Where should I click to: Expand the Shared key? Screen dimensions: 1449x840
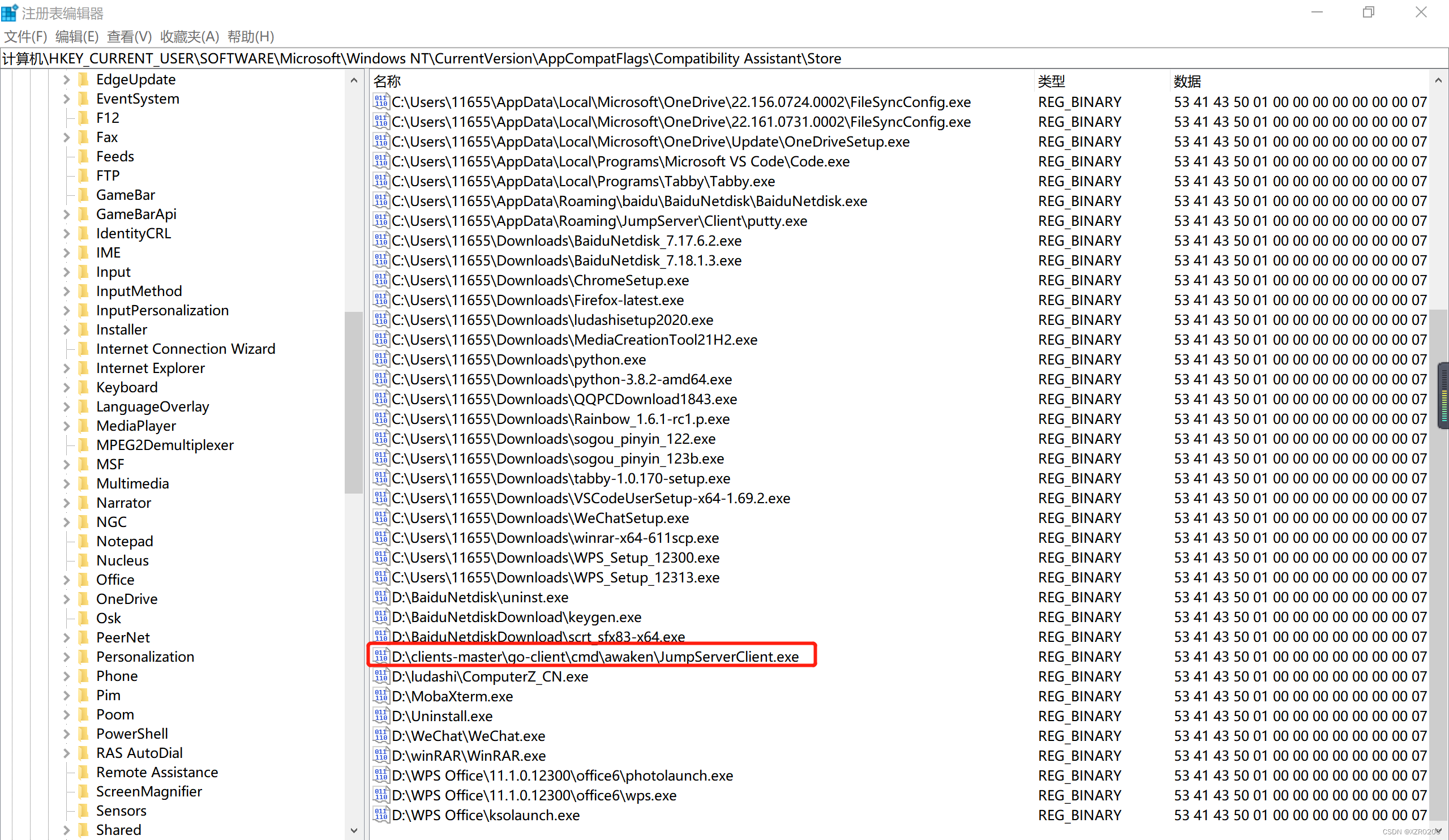(x=66, y=830)
